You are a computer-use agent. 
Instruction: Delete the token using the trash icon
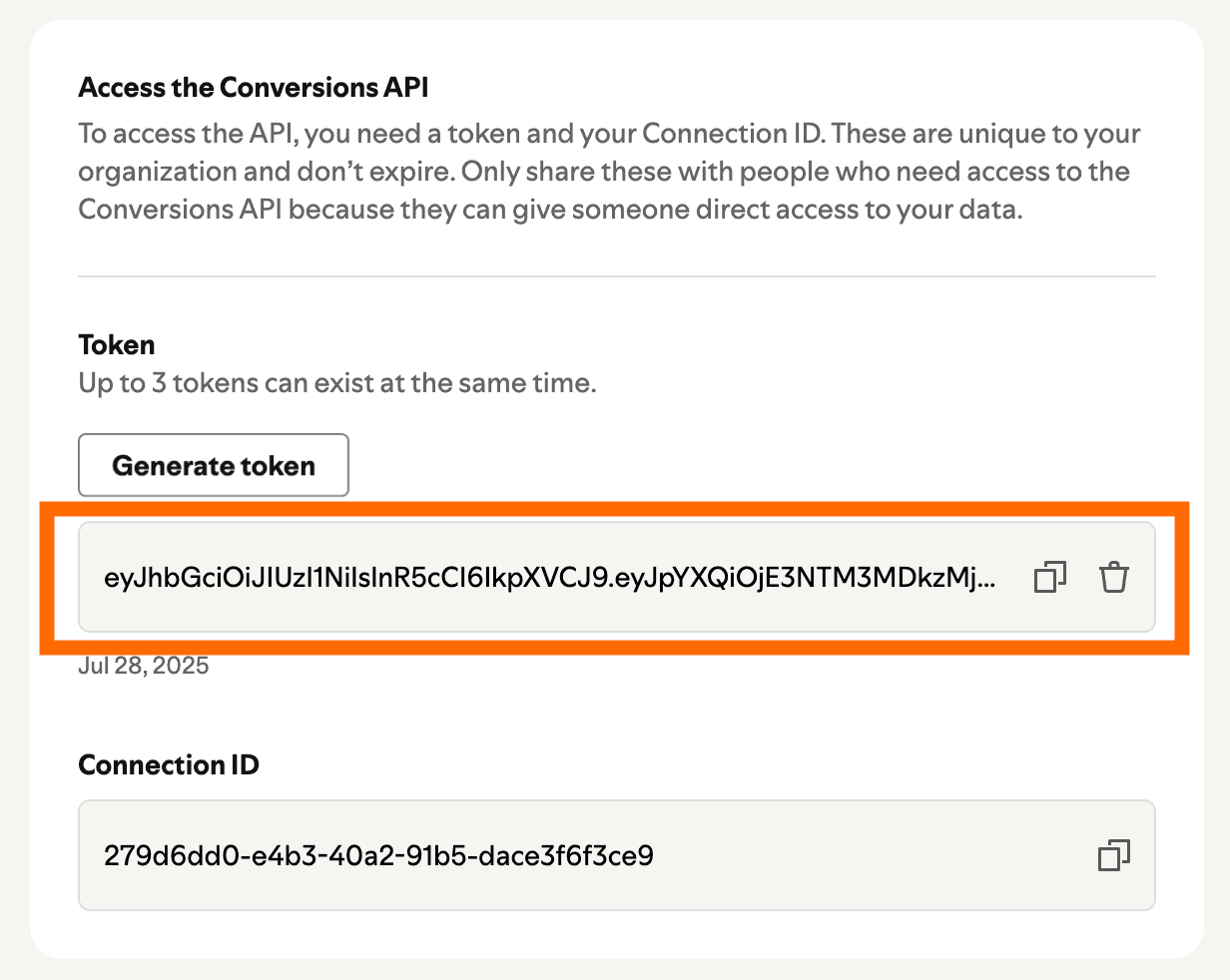[1113, 577]
